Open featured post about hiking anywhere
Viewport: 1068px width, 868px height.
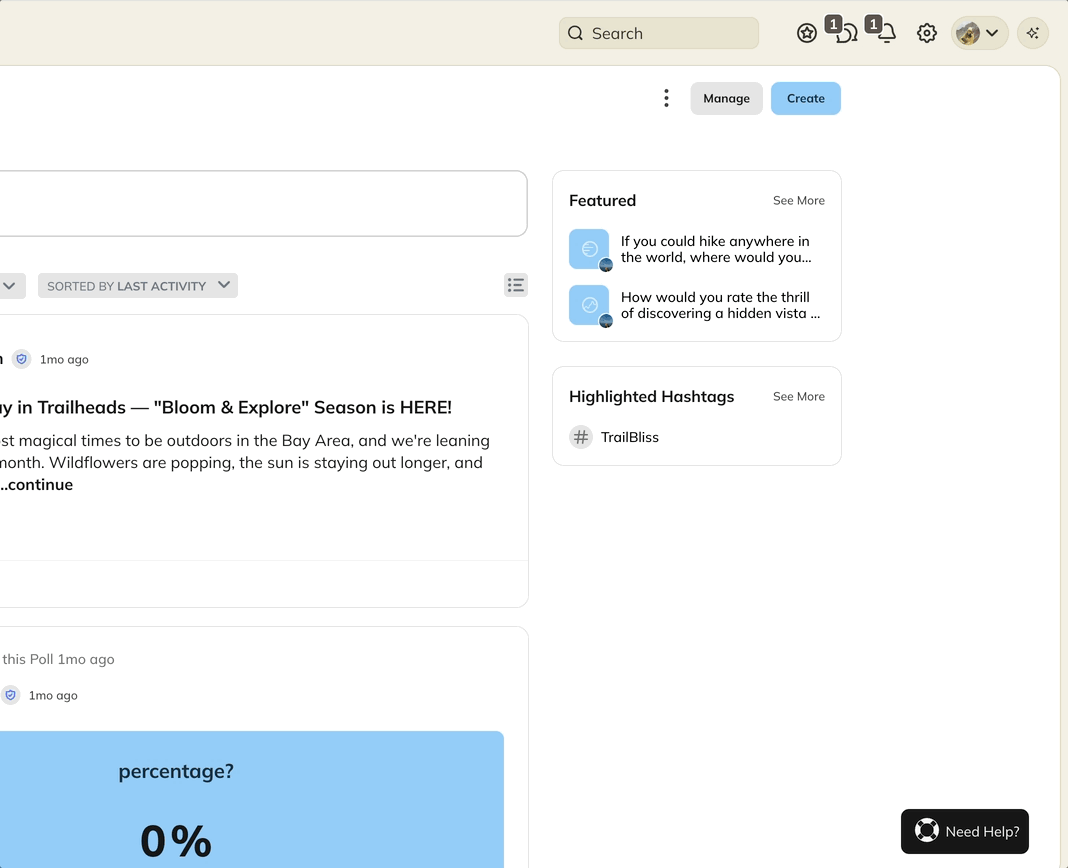(715, 249)
